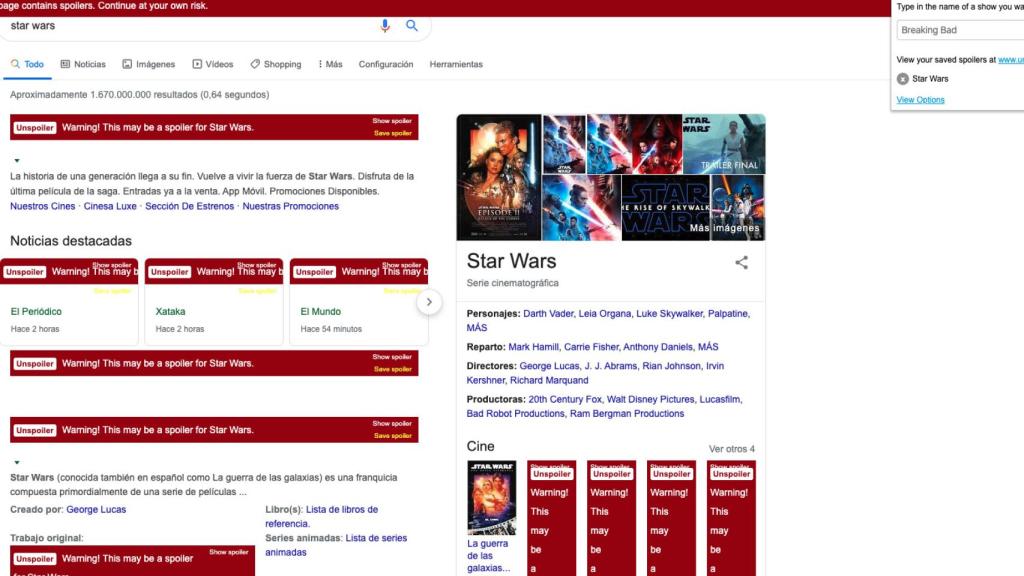Open the El Mundo news source
1024x576 pixels.
point(321,312)
